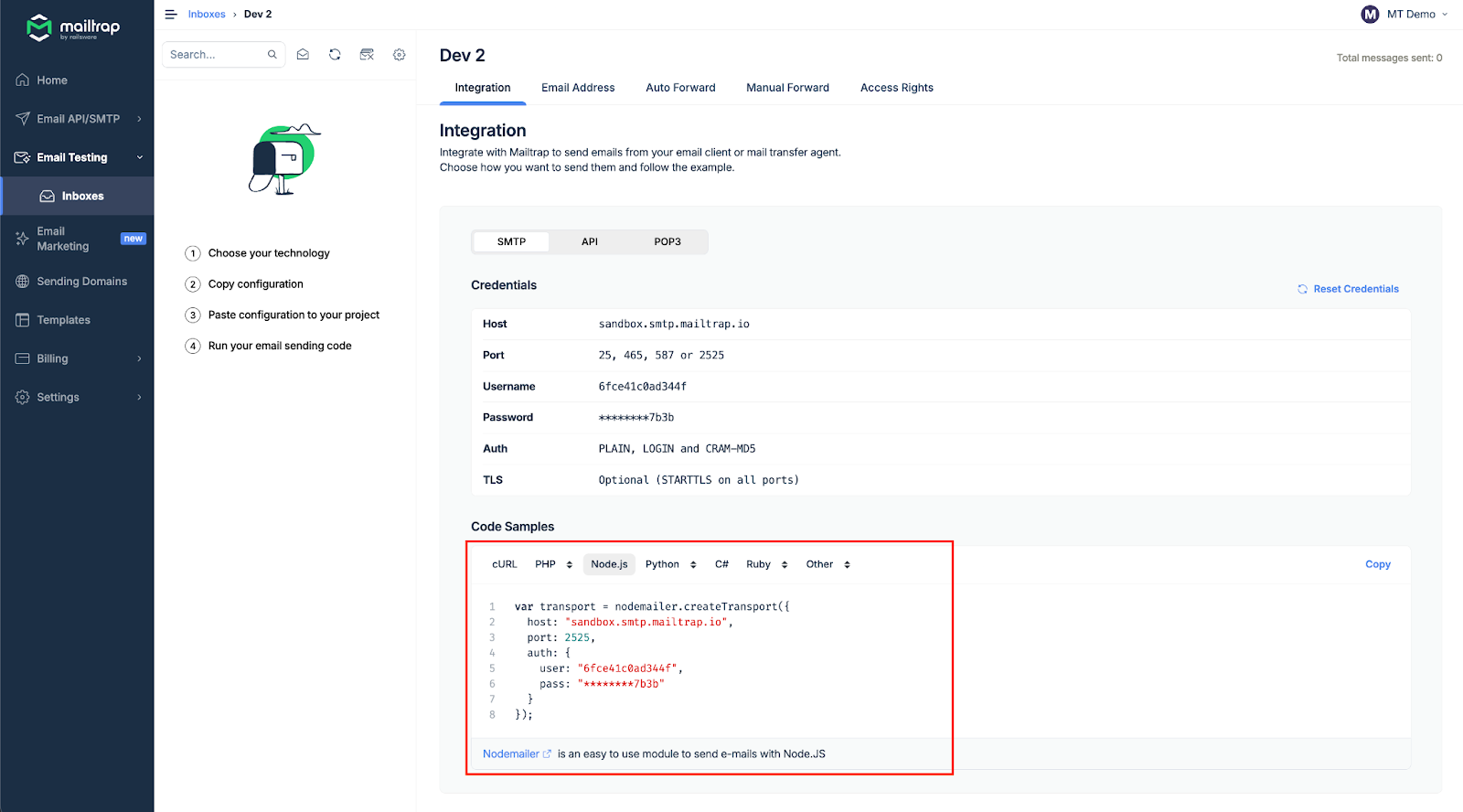Click the Reset Credentials link

[1356, 289]
